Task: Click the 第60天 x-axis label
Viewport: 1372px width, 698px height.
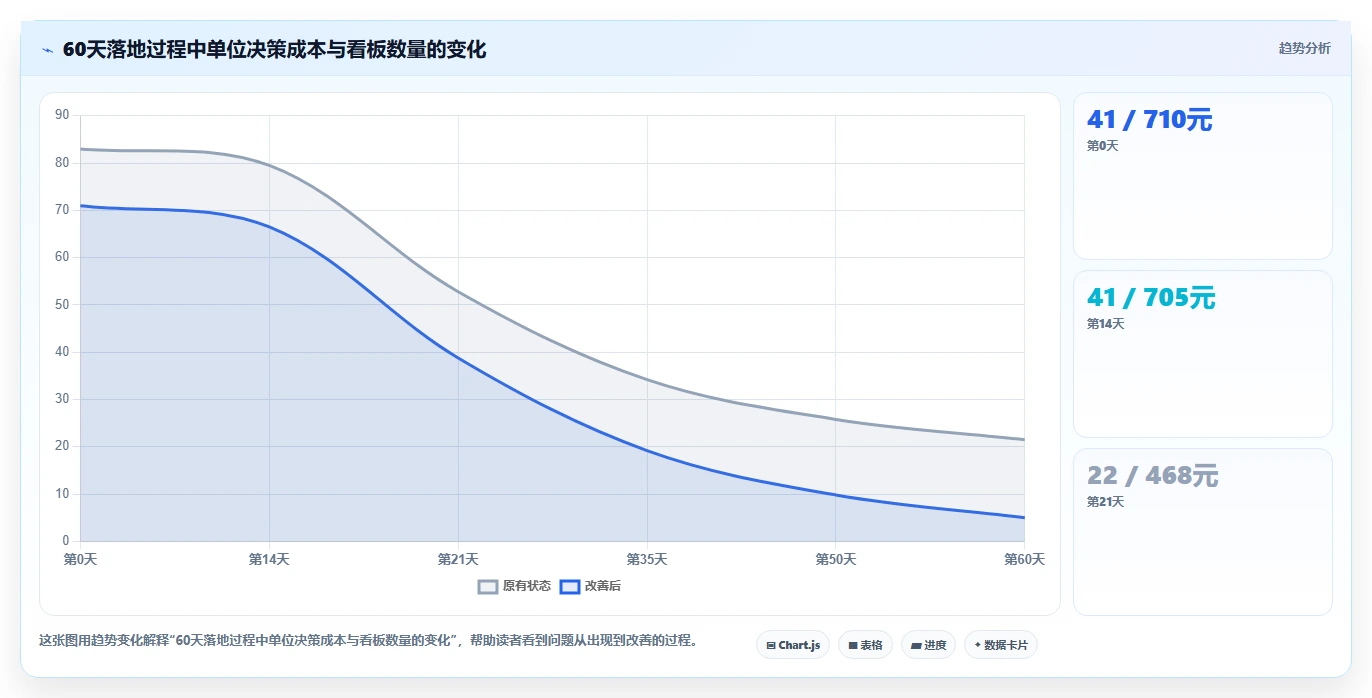Action: tap(1025, 559)
